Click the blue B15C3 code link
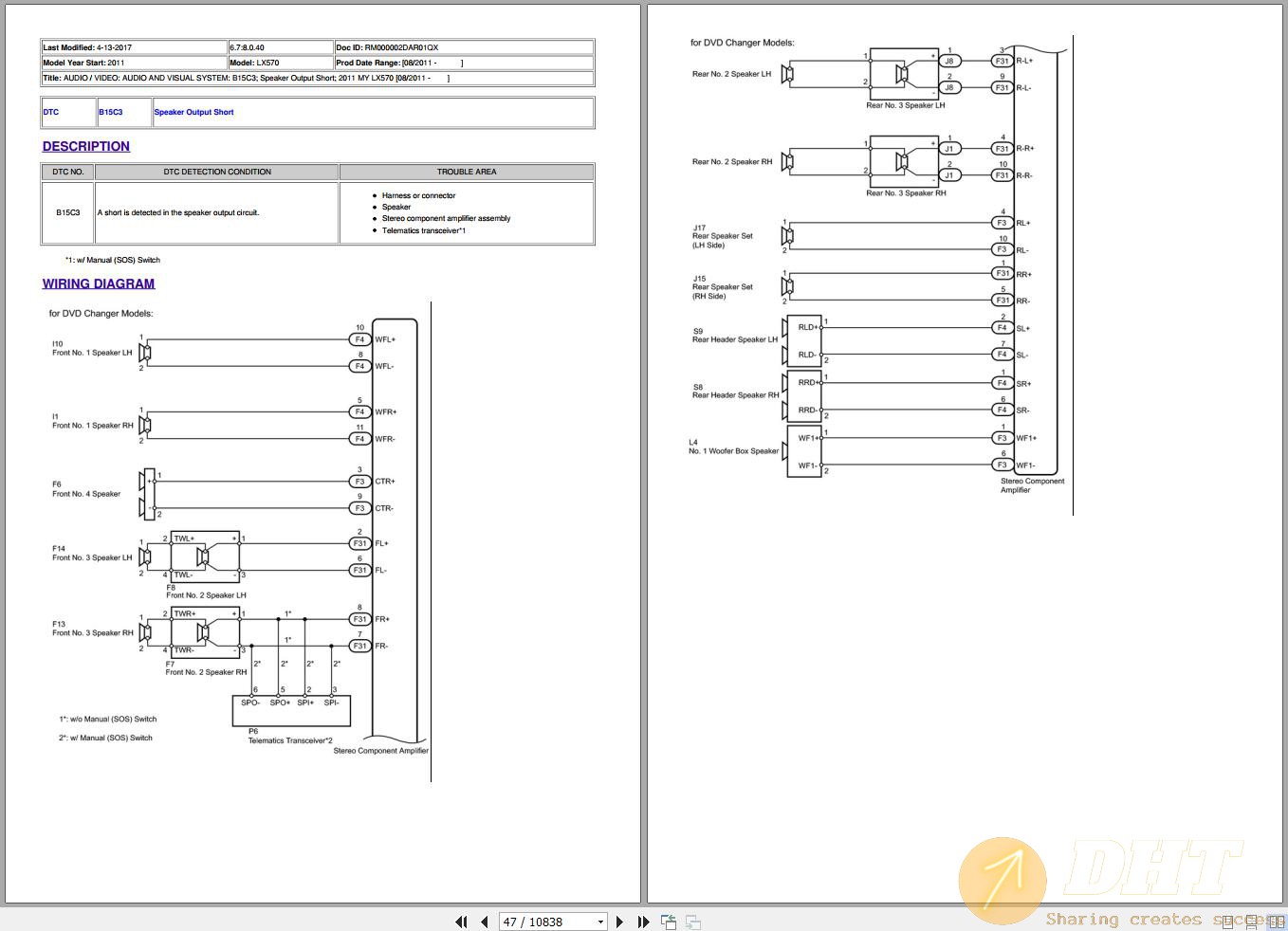 (x=111, y=112)
